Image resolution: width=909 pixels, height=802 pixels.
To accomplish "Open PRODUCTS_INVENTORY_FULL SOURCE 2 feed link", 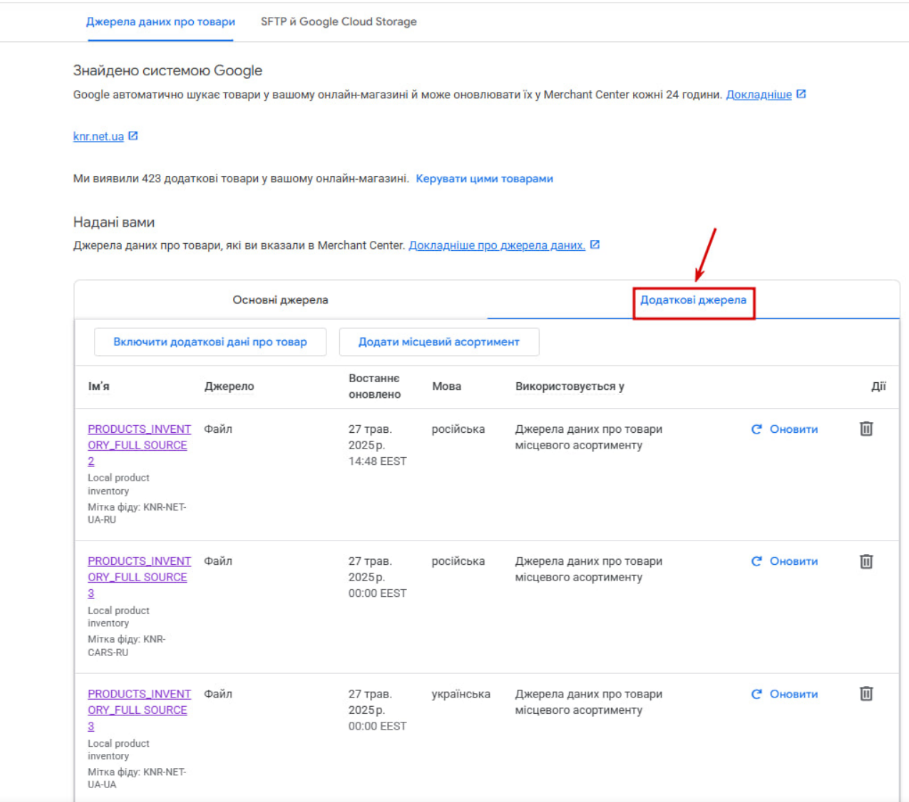I will tap(139, 445).
